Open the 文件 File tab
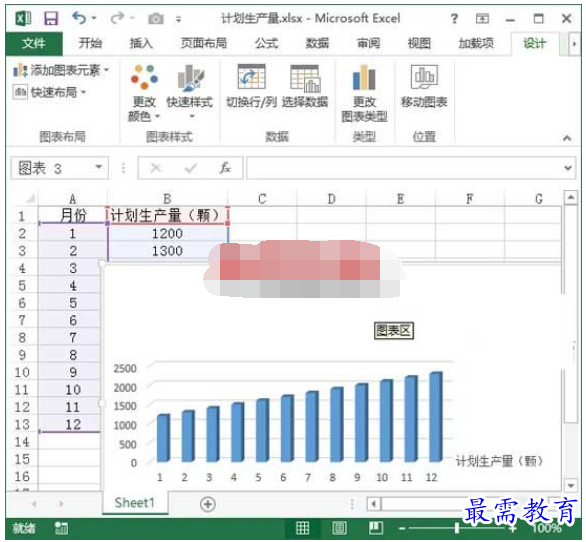 [x=34, y=43]
